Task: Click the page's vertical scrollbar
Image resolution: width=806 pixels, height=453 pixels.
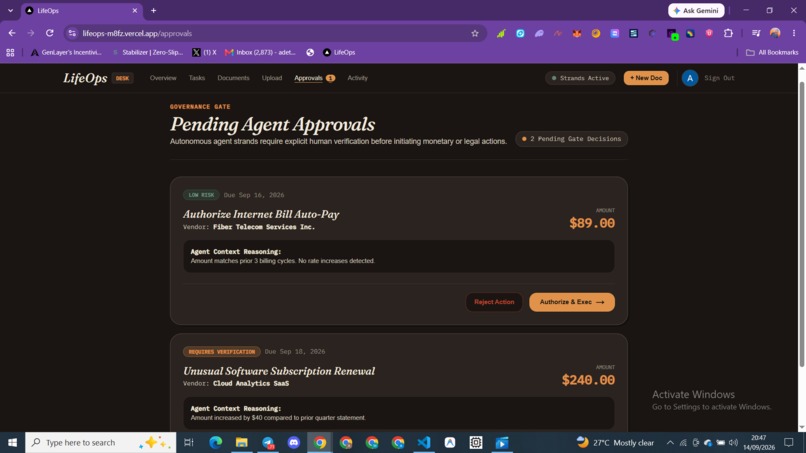Action: (801, 224)
